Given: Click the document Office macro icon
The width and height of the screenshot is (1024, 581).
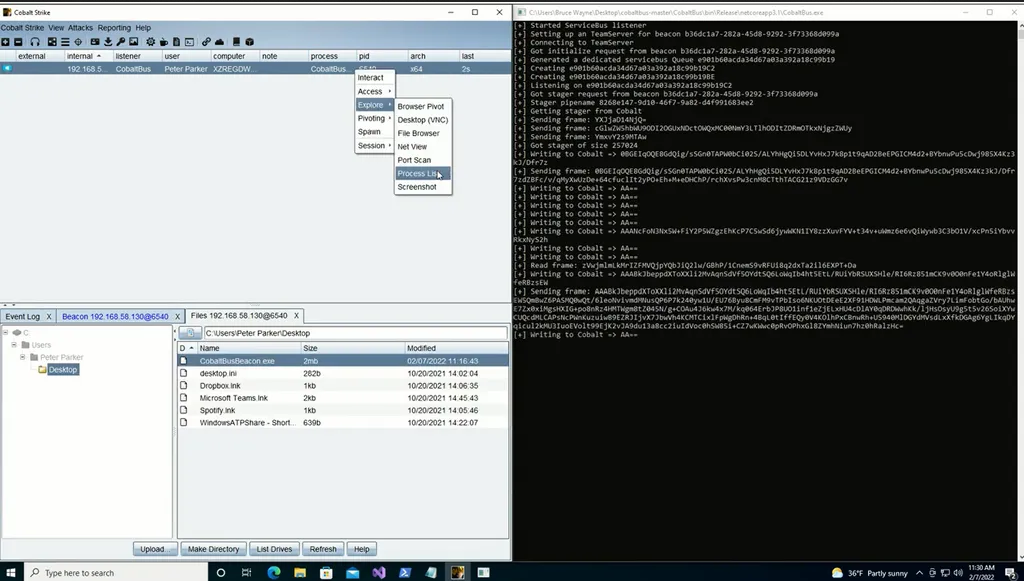Looking at the screenshot, I should tap(176, 42).
